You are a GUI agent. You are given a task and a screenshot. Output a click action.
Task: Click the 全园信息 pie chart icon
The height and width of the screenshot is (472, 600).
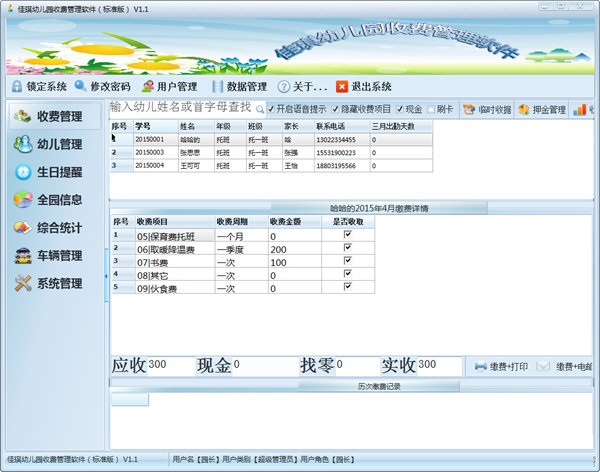[x=23, y=199]
